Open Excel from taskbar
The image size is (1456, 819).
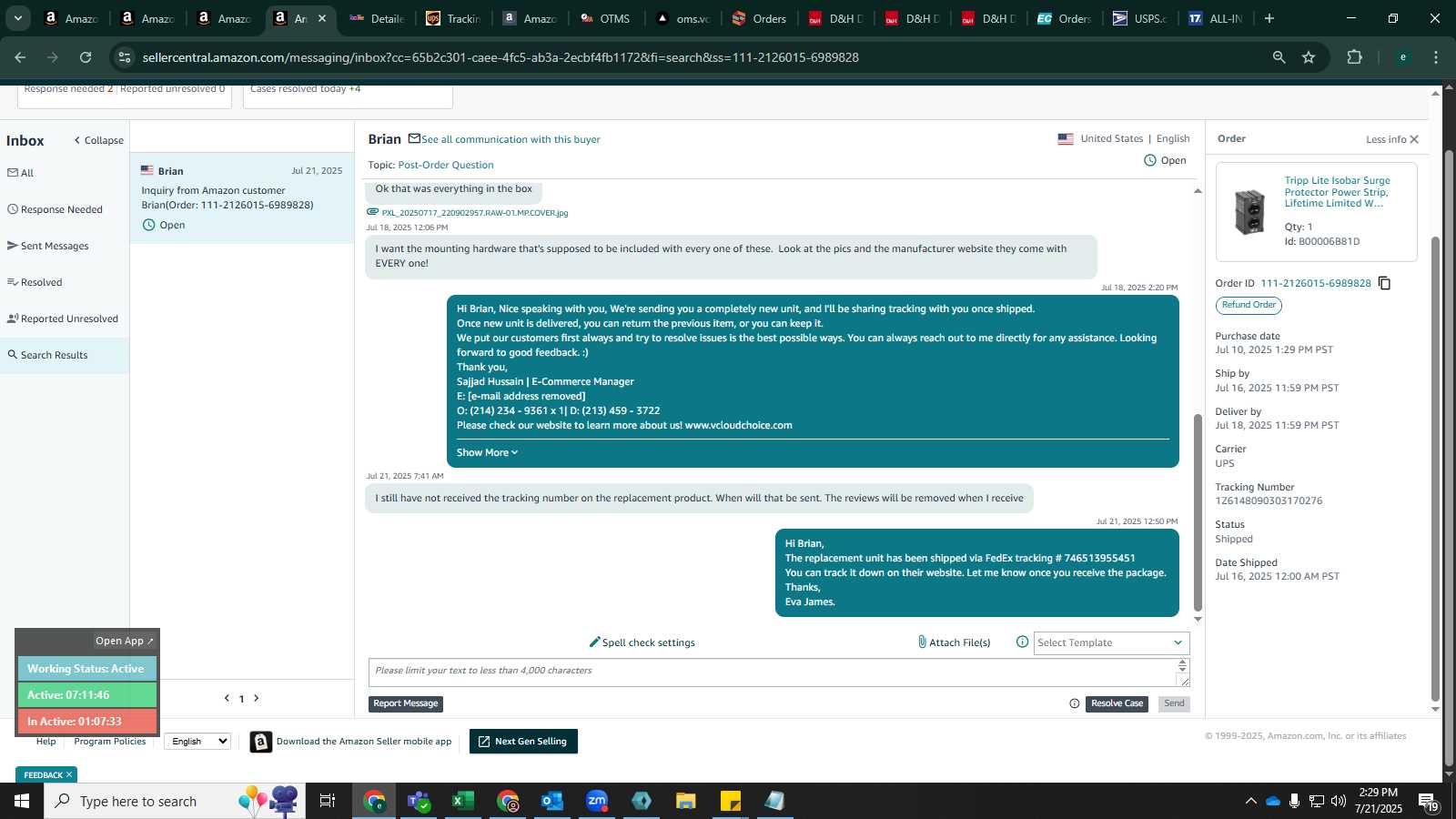tap(463, 801)
